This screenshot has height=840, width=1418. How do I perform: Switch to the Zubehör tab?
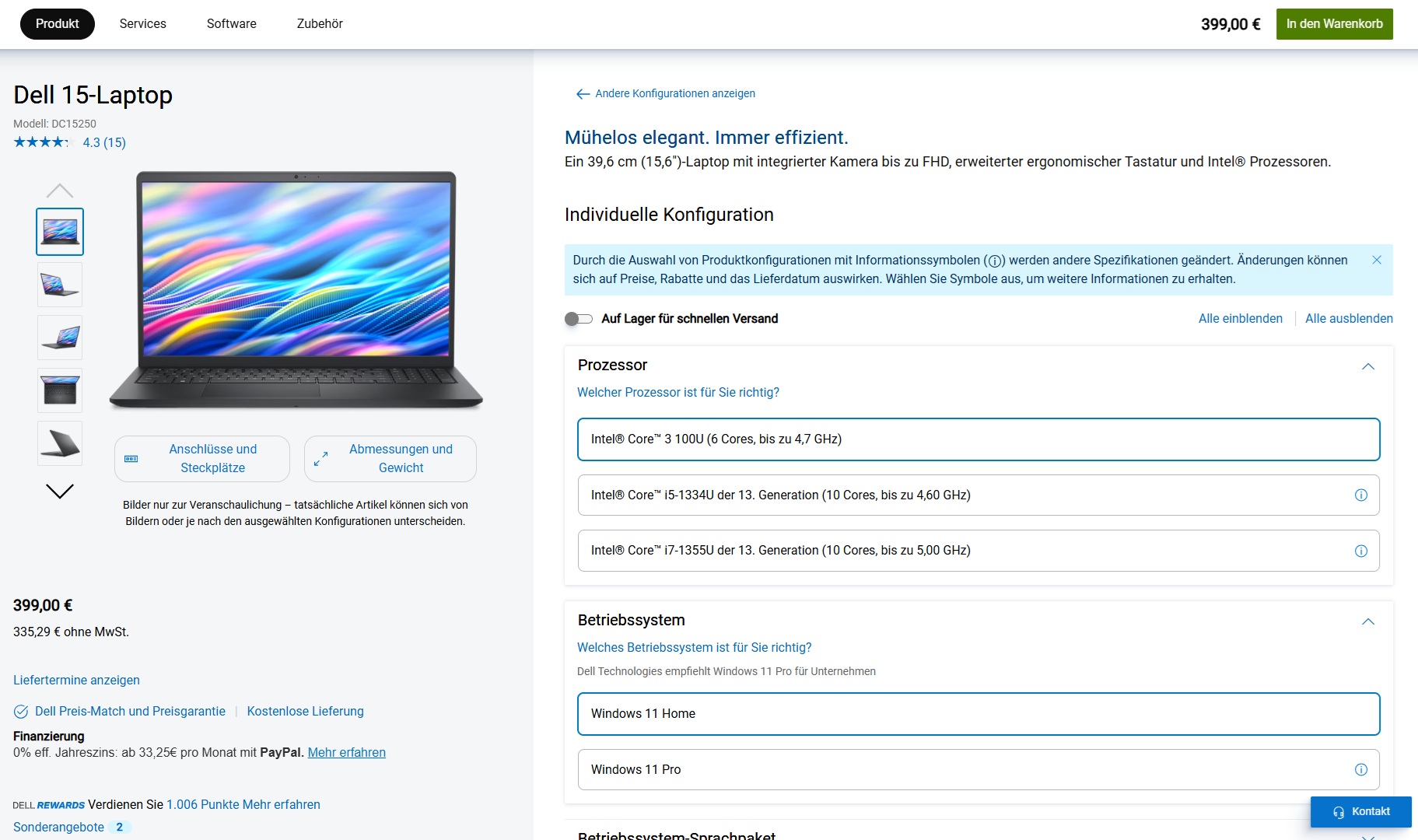pos(320,24)
